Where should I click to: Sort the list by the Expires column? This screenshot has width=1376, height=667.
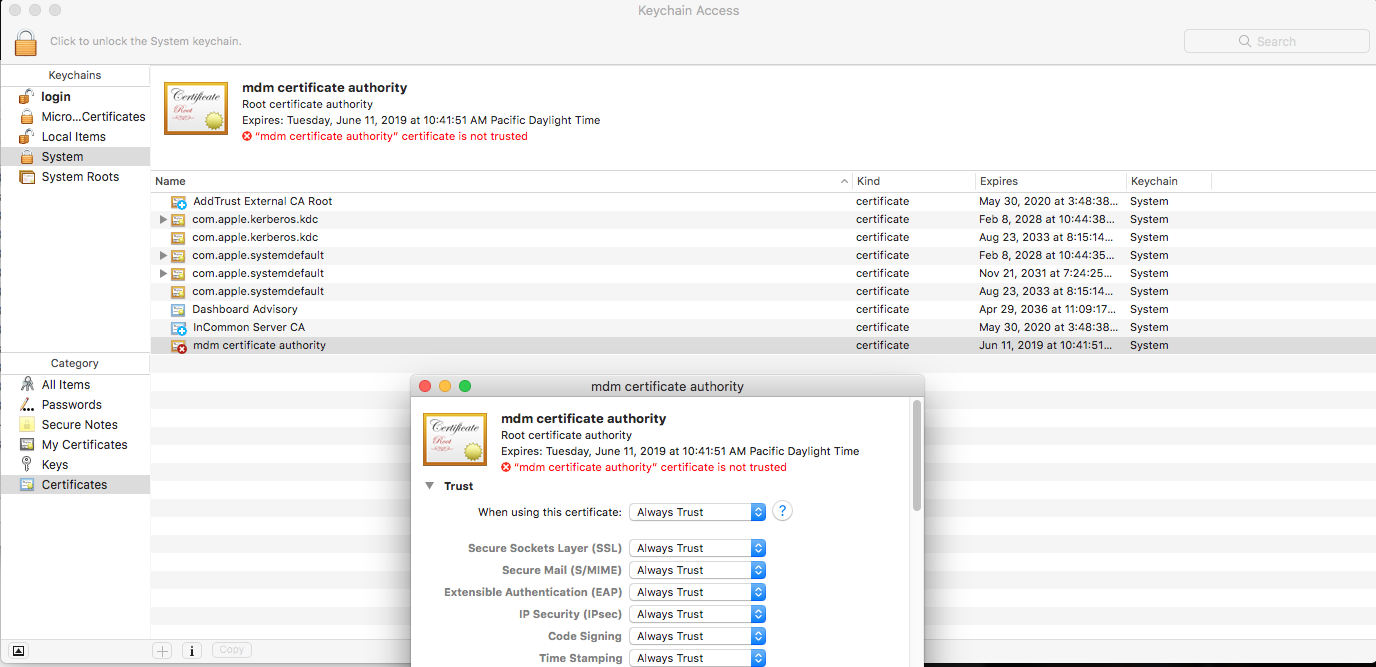(x=1048, y=181)
